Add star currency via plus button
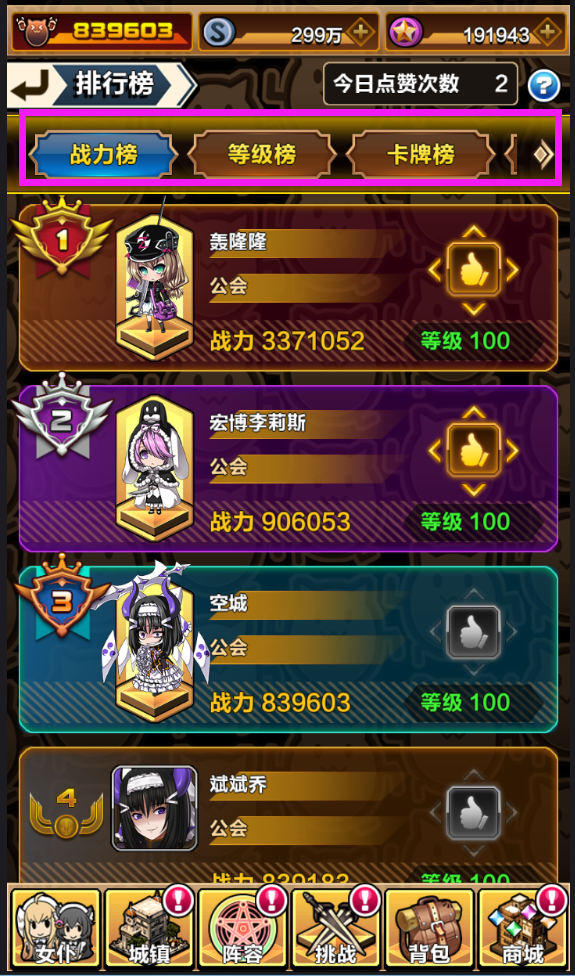575x976 pixels. (x=548, y=32)
